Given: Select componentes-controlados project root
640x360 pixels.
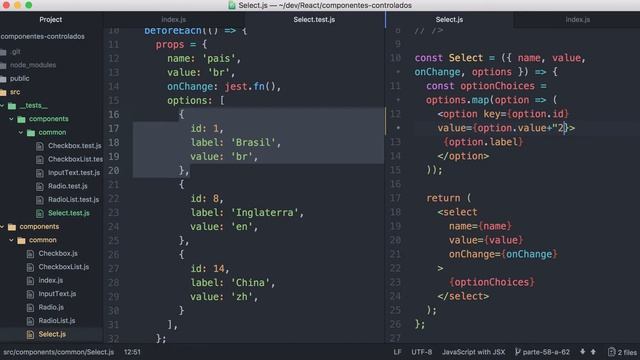Looking at the screenshot, I should click(42, 36).
